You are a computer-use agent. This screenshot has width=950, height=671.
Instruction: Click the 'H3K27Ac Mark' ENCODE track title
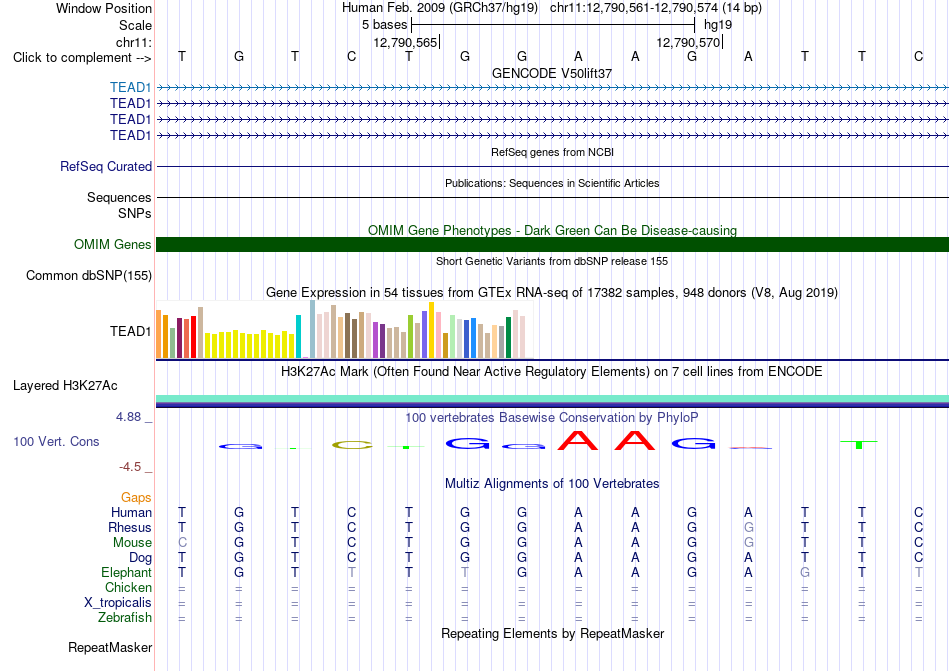tap(552, 371)
